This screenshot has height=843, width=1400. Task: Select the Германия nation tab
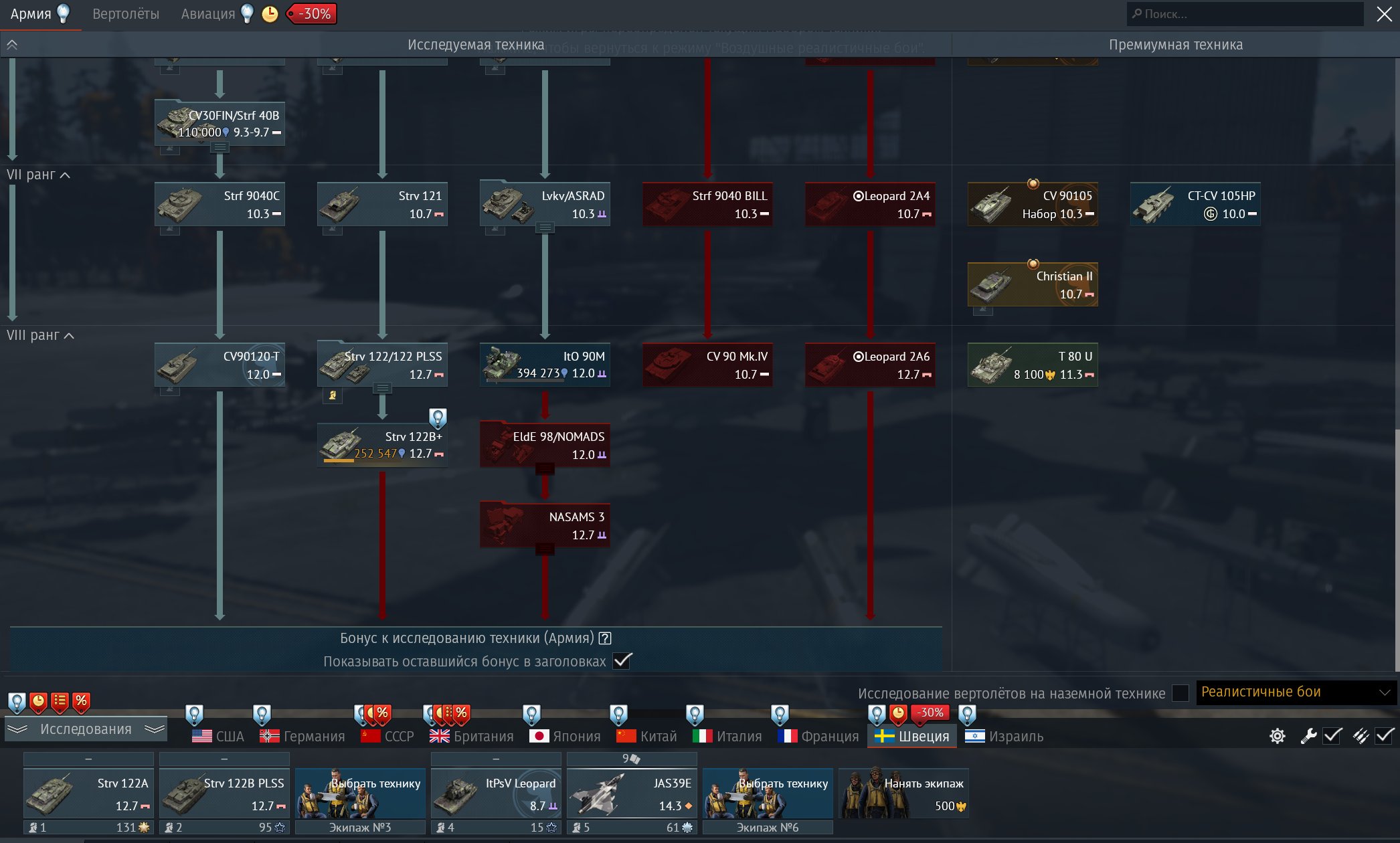click(302, 737)
